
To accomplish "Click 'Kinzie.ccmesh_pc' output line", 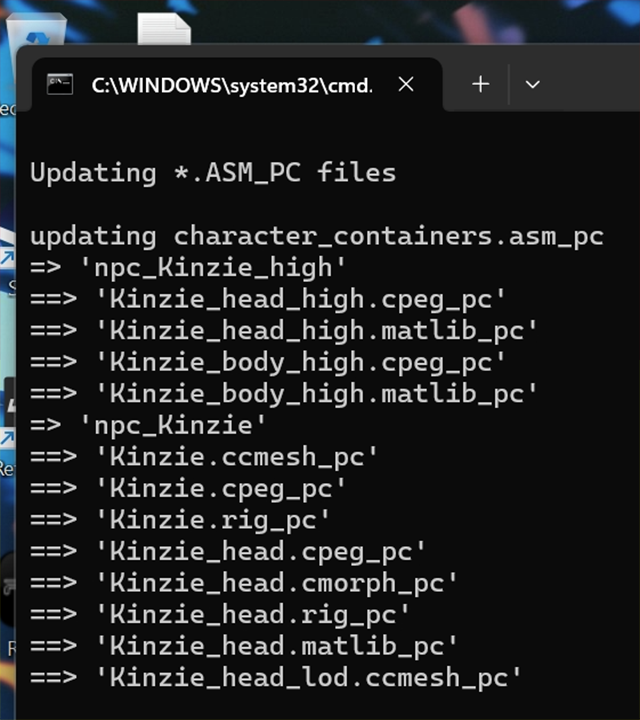I will [x=204, y=457].
